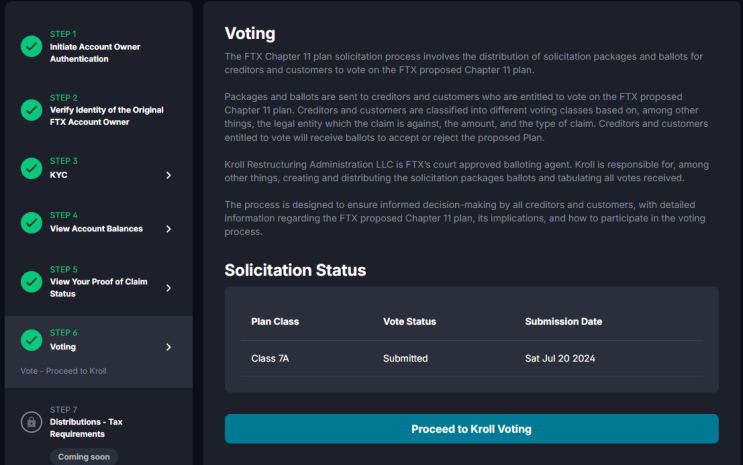743x465 pixels.
Task: Expand the Voting step chevron
Action: (x=168, y=347)
